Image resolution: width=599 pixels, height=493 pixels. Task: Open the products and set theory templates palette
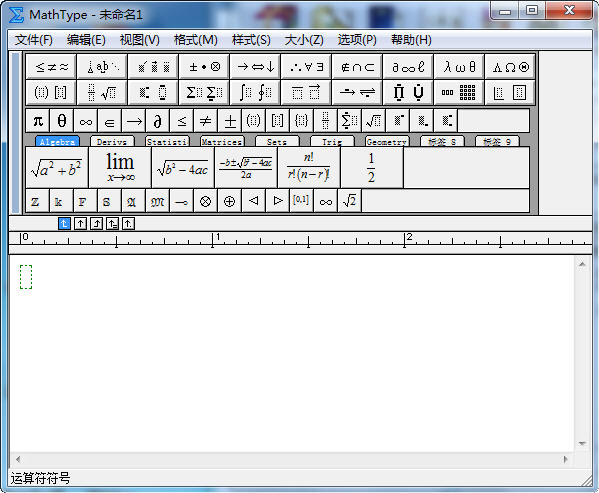click(408, 92)
